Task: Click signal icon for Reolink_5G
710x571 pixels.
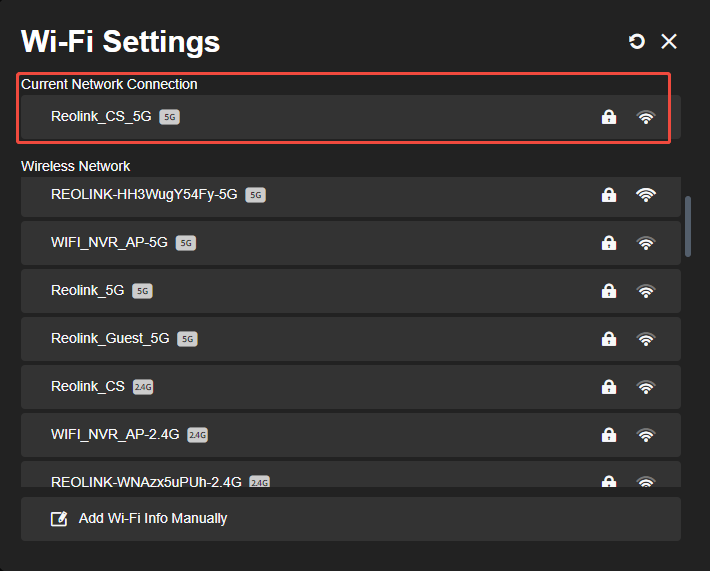Action: [646, 291]
